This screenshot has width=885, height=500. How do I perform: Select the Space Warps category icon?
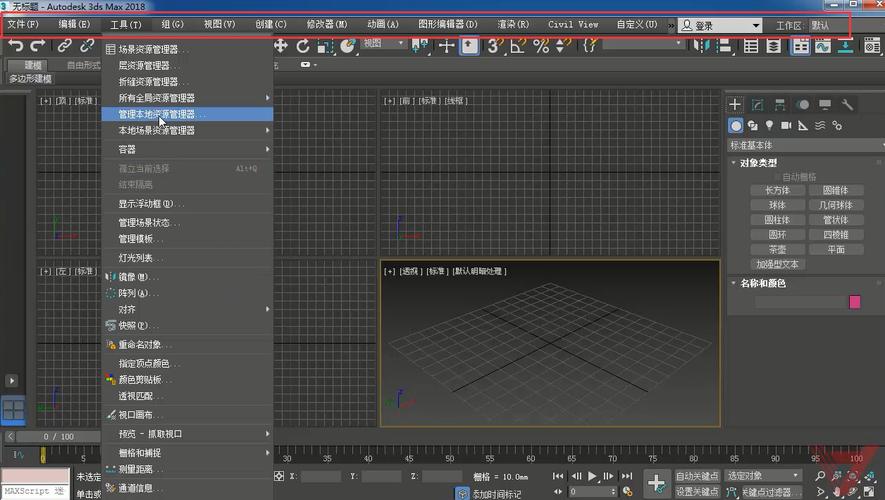point(820,125)
